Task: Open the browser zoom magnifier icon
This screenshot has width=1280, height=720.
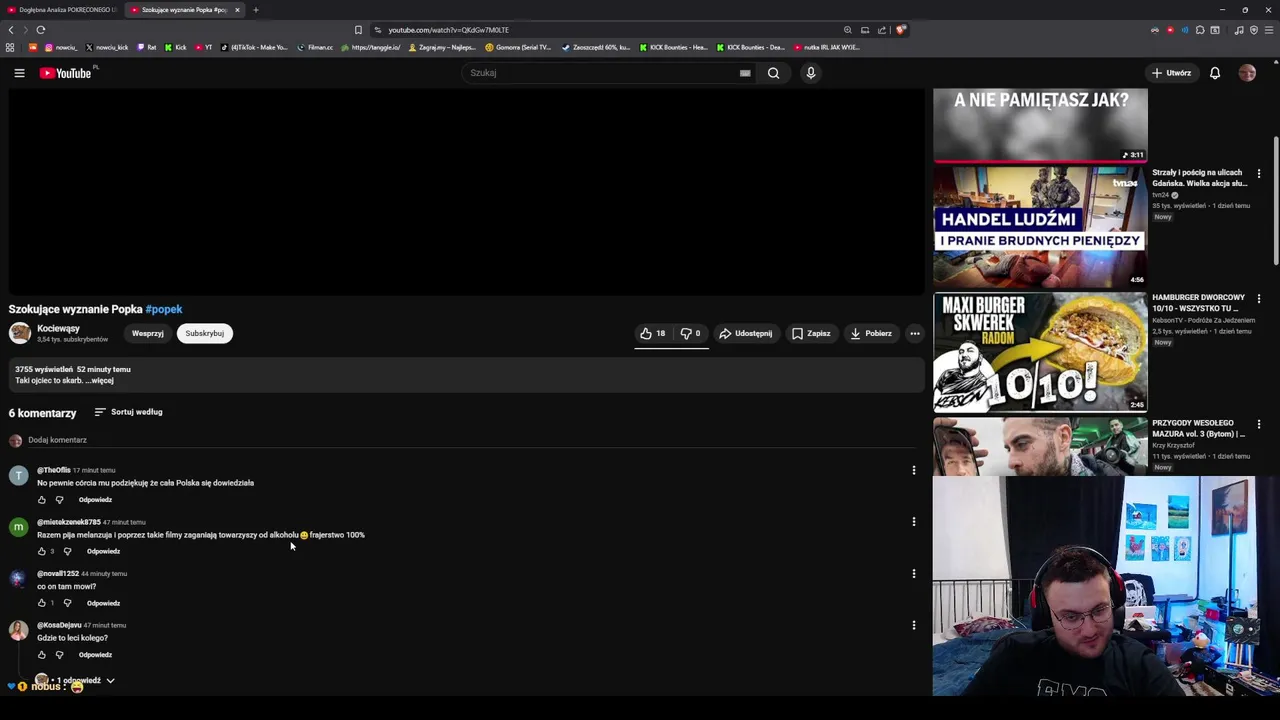Action: [x=848, y=30]
